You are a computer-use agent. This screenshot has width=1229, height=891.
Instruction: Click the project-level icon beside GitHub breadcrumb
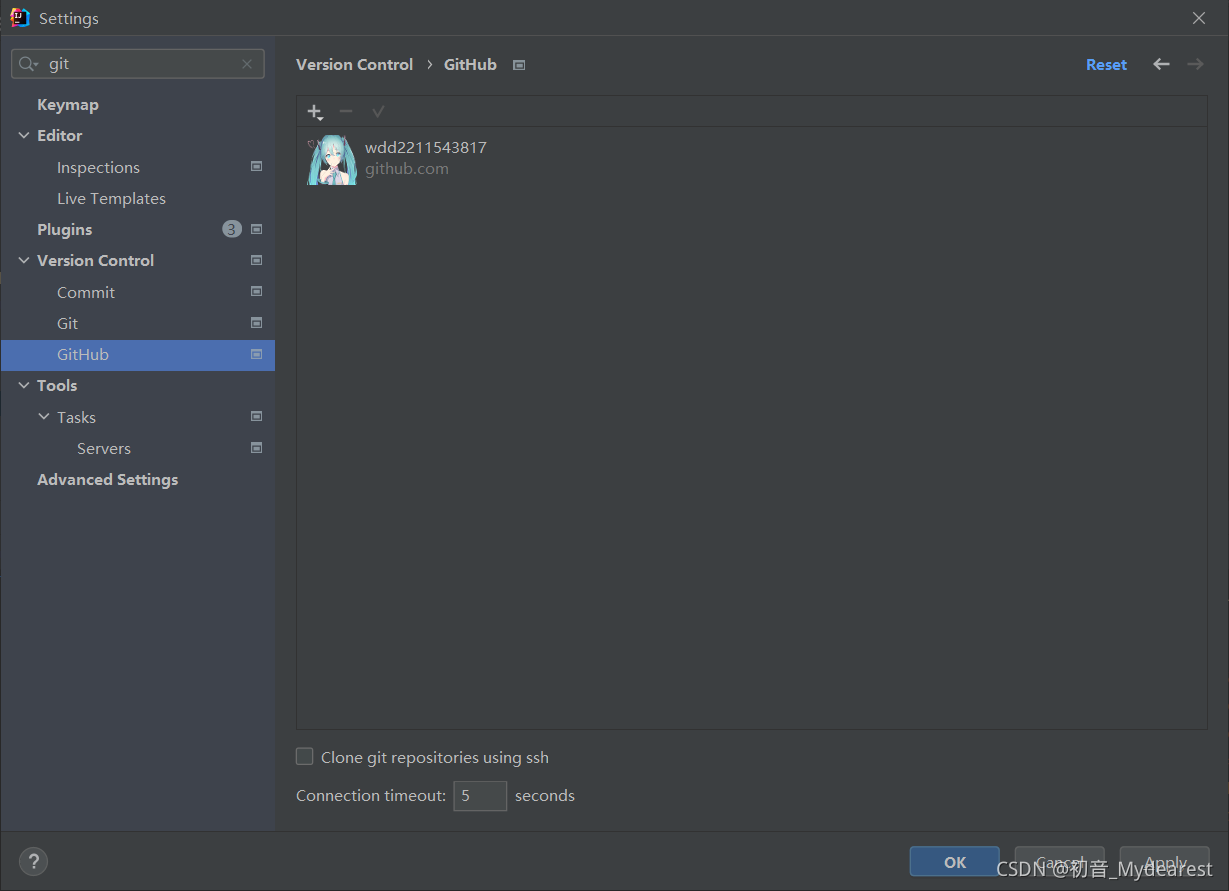point(519,65)
